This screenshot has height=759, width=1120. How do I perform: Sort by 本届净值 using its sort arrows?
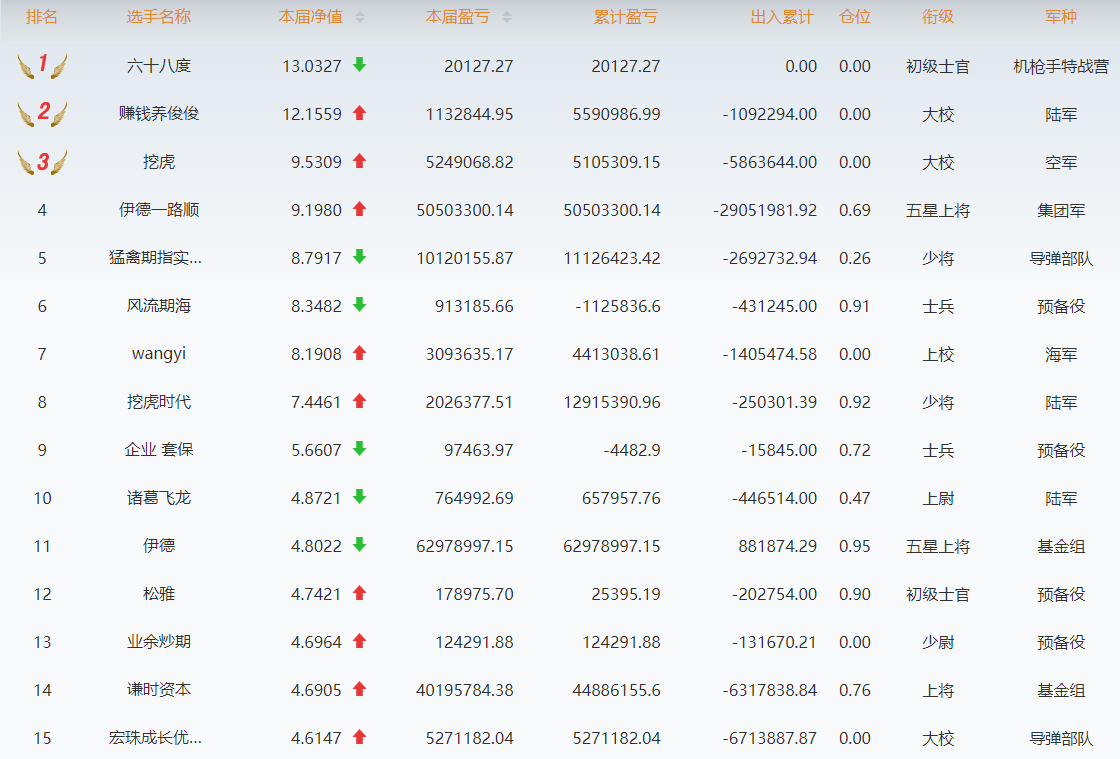(x=360, y=17)
